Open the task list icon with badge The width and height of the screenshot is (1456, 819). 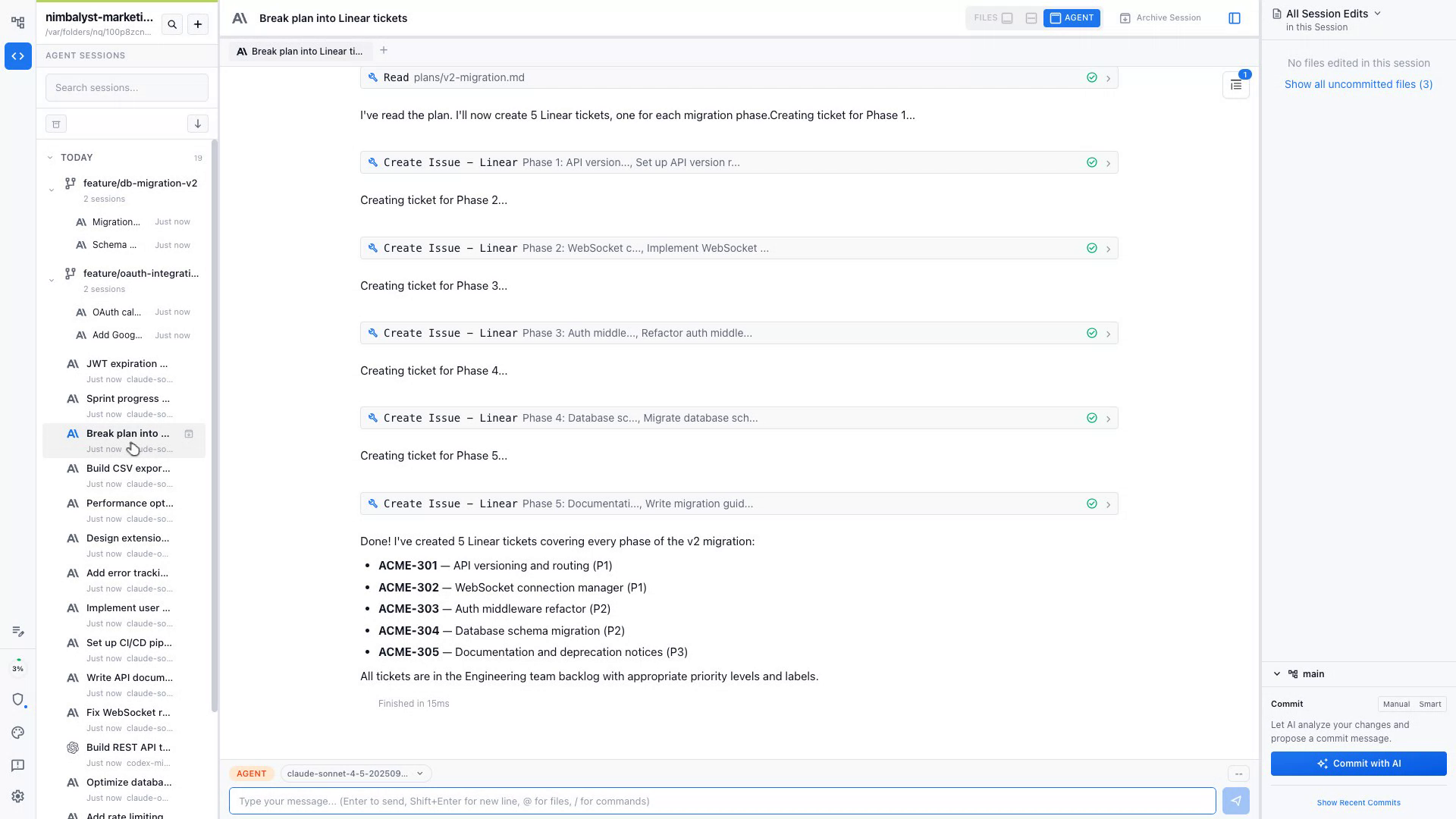(x=1236, y=85)
